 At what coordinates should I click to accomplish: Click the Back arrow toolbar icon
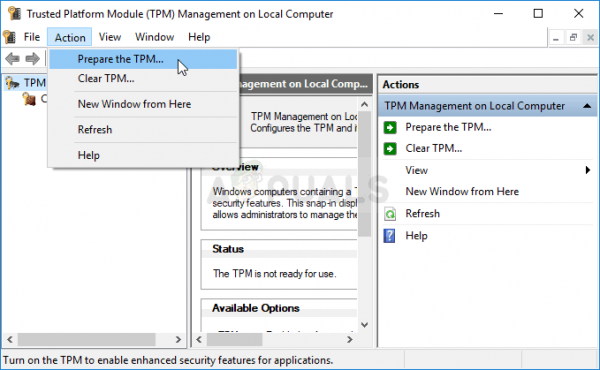[x=12, y=59]
